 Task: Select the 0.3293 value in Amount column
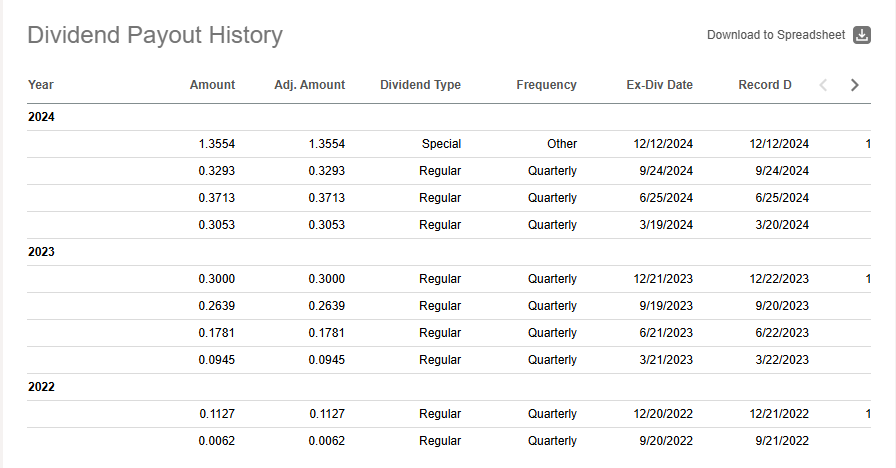[x=217, y=171]
